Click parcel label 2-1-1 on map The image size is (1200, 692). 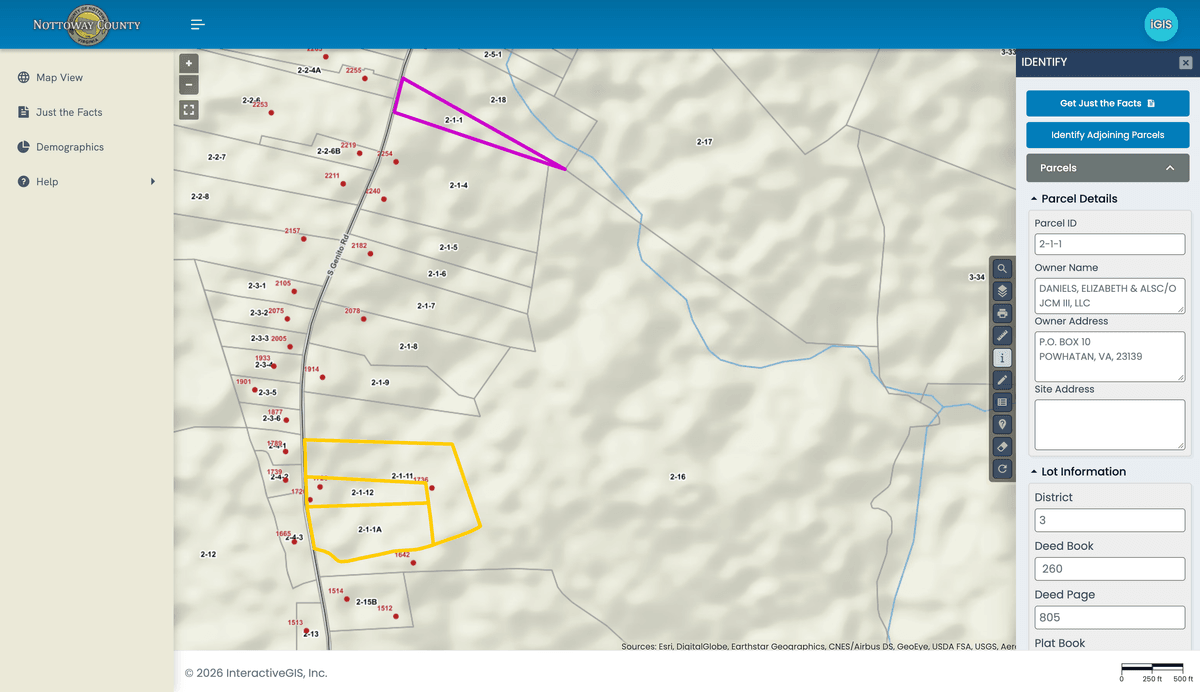(454, 120)
